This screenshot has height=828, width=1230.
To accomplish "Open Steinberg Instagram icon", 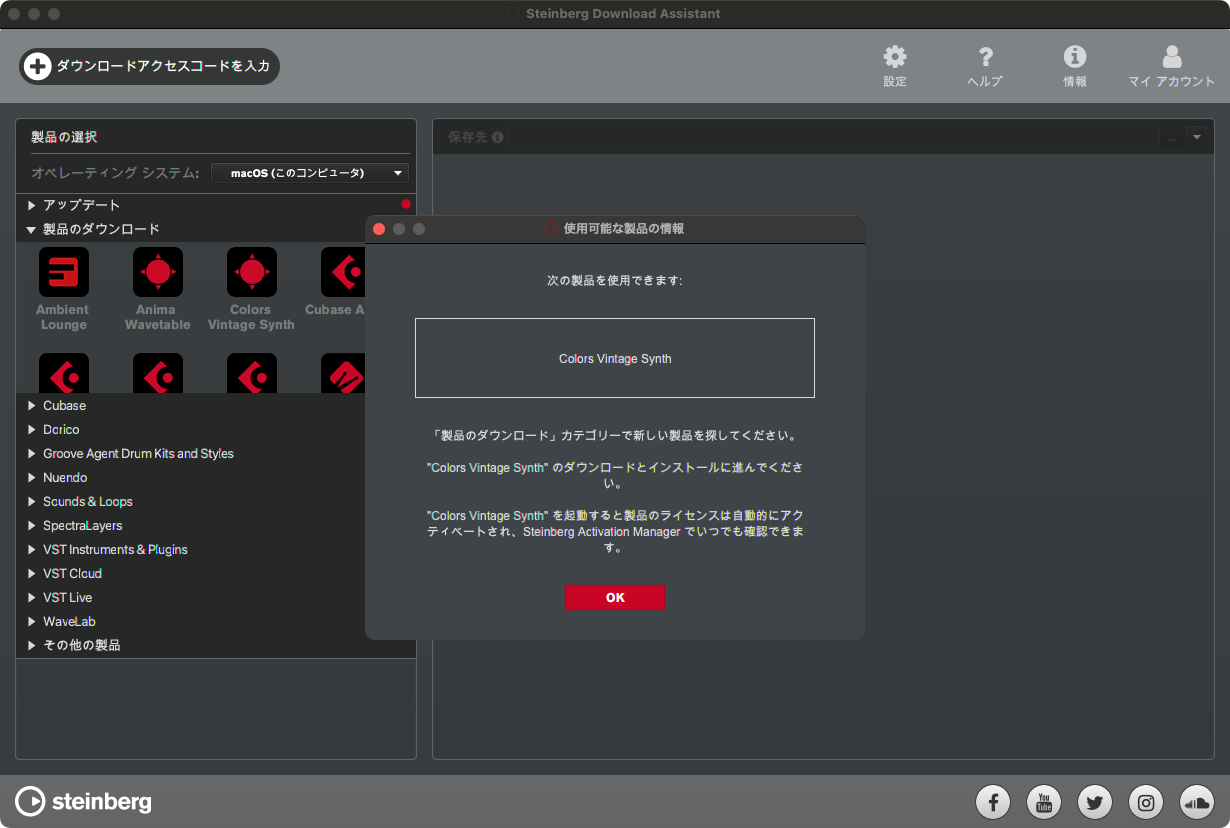I will 1146,802.
